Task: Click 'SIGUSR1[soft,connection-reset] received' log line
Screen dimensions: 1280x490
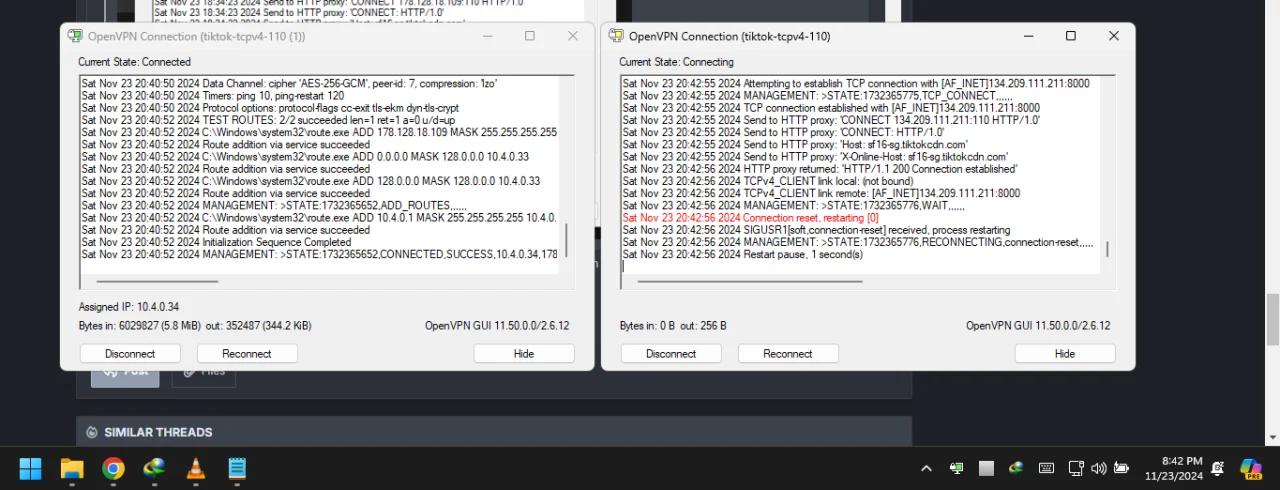Action: click(x=816, y=230)
